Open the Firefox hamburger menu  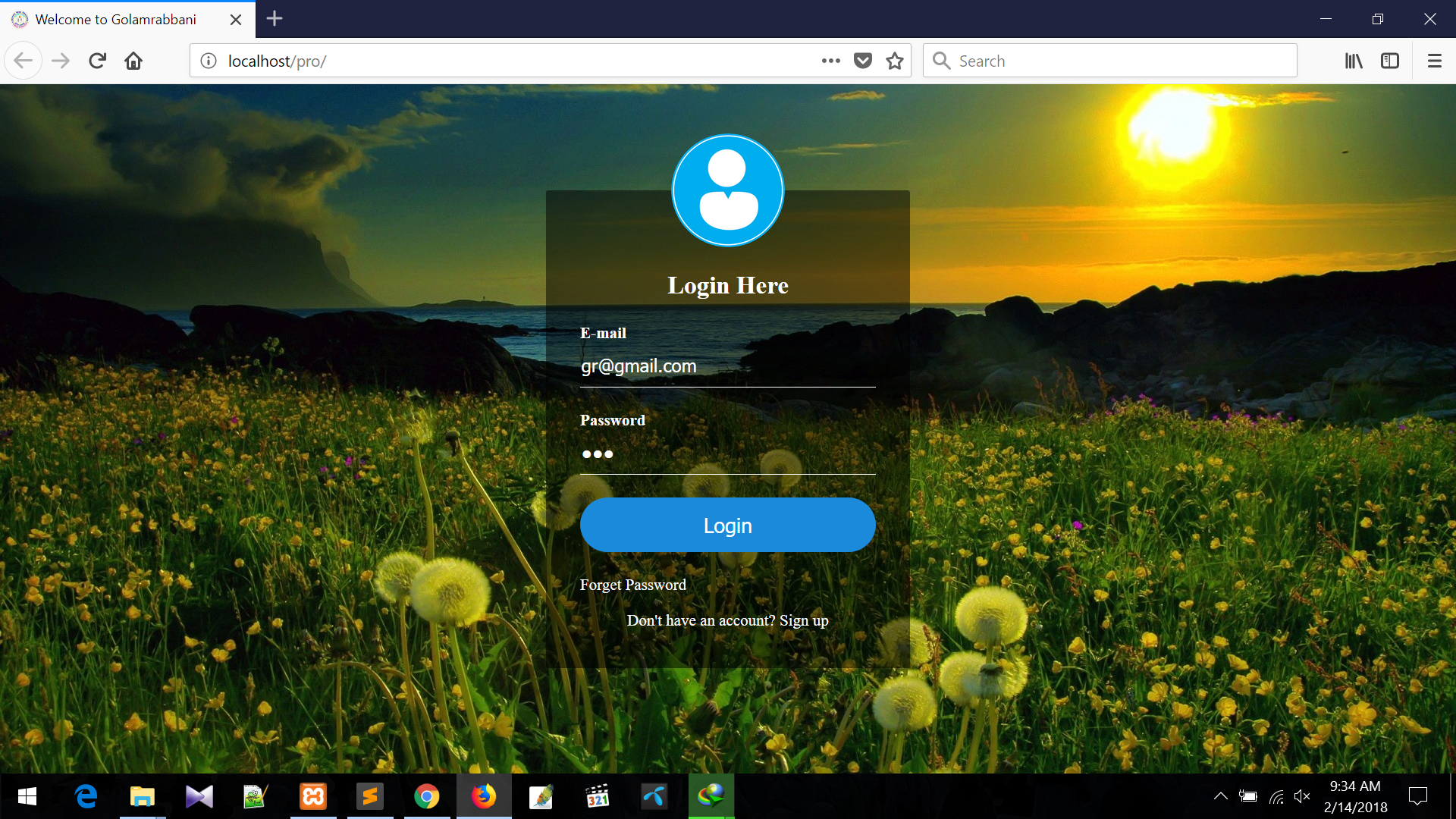click(x=1435, y=61)
